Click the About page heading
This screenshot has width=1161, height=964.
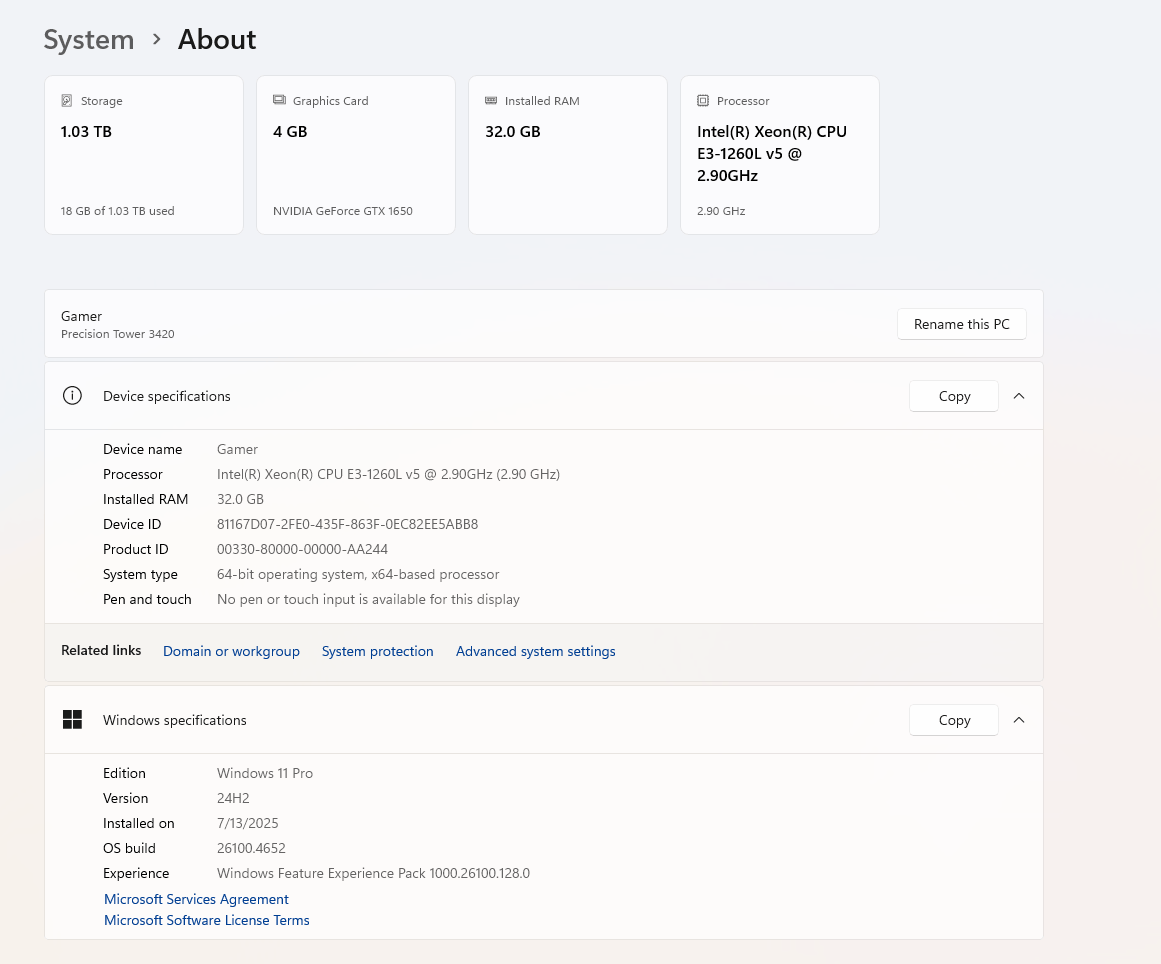tap(217, 39)
